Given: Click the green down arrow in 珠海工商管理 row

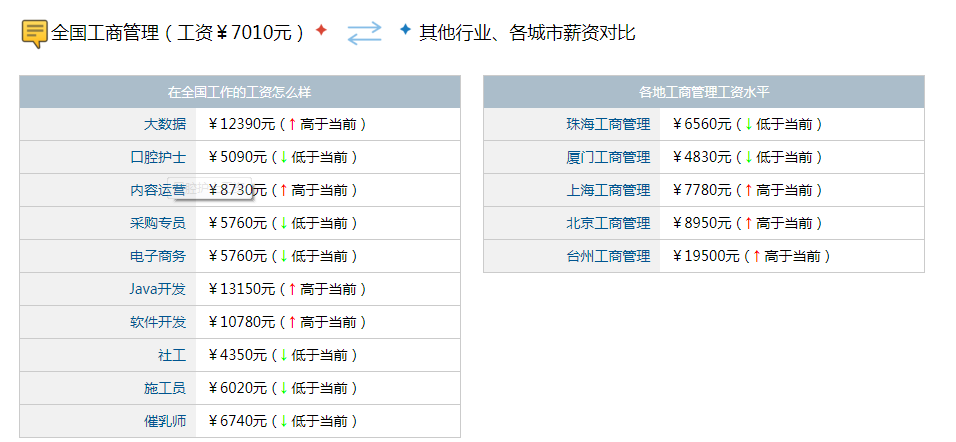Looking at the screenshot, I should pyautogui.click(x=748, y=124).
